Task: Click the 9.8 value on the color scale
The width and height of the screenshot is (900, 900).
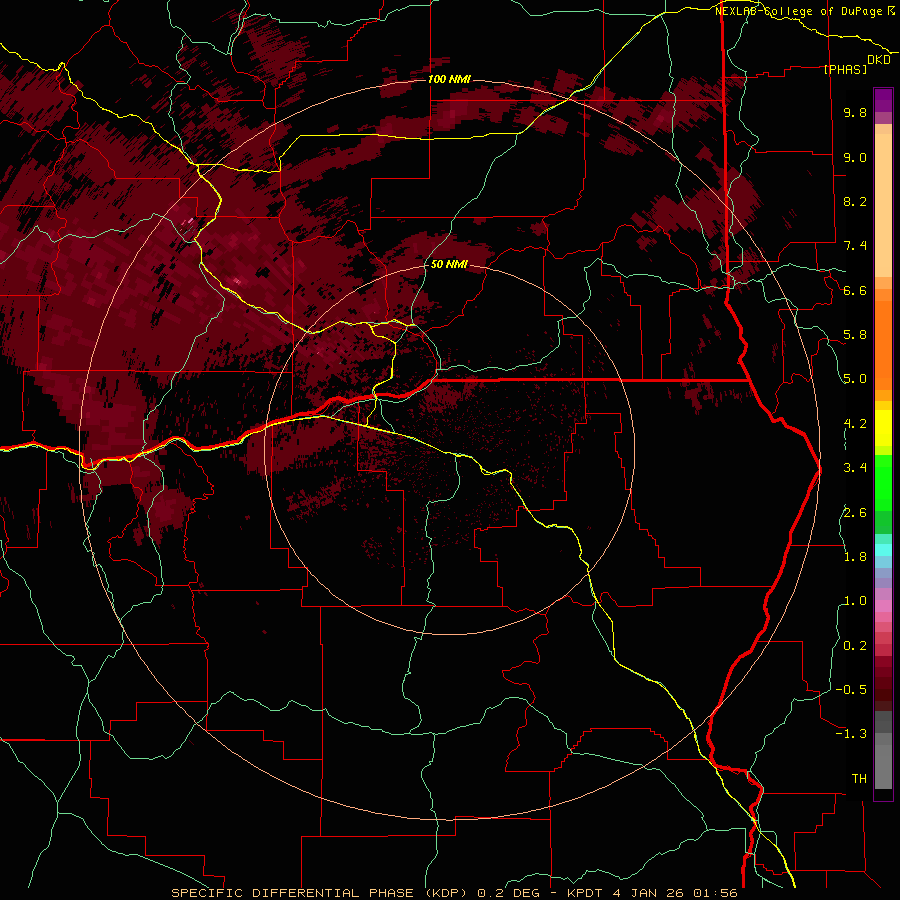Action: tap(855, 112)
